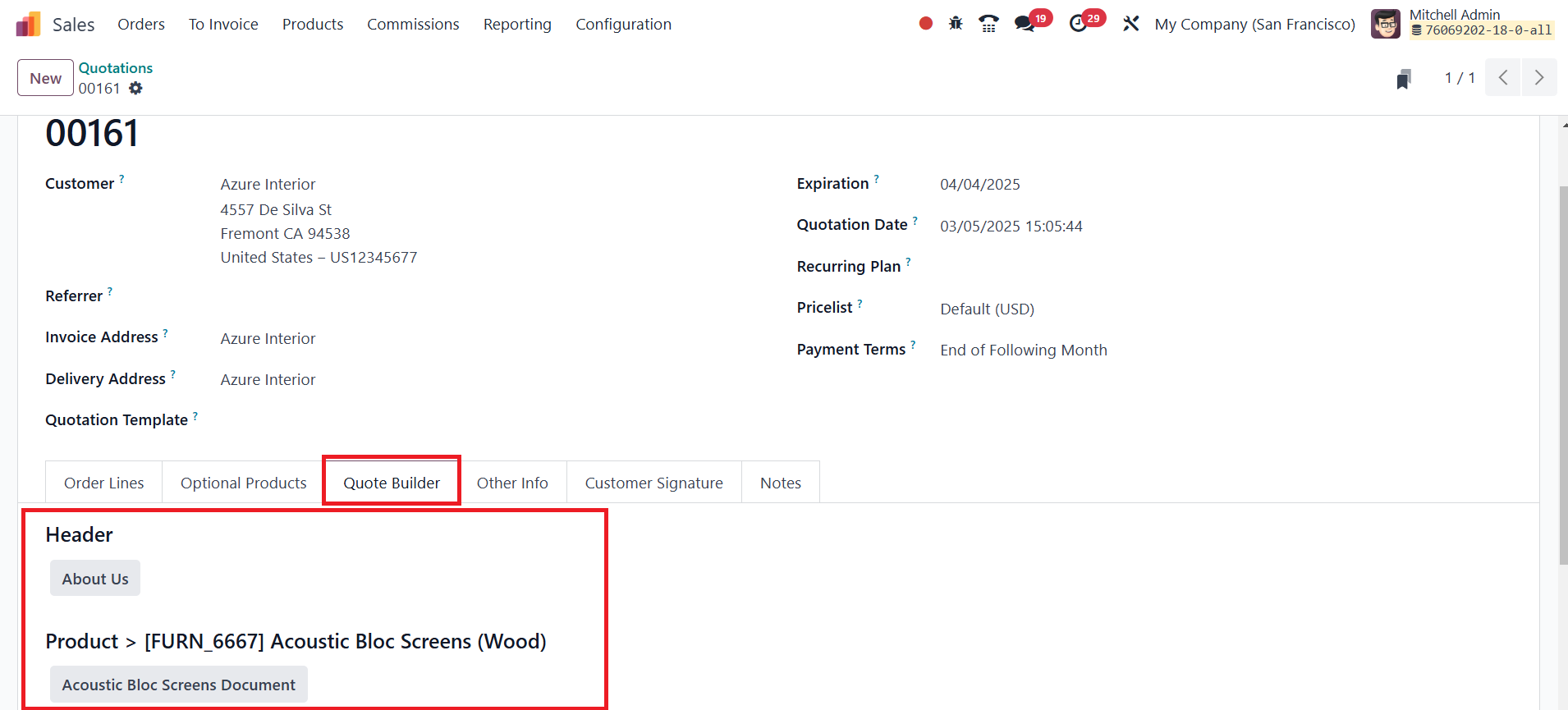Open the Customer Signature tab
Viewport: 1568px width, 710px height.
pyautogui.click(x=654, y=483)
